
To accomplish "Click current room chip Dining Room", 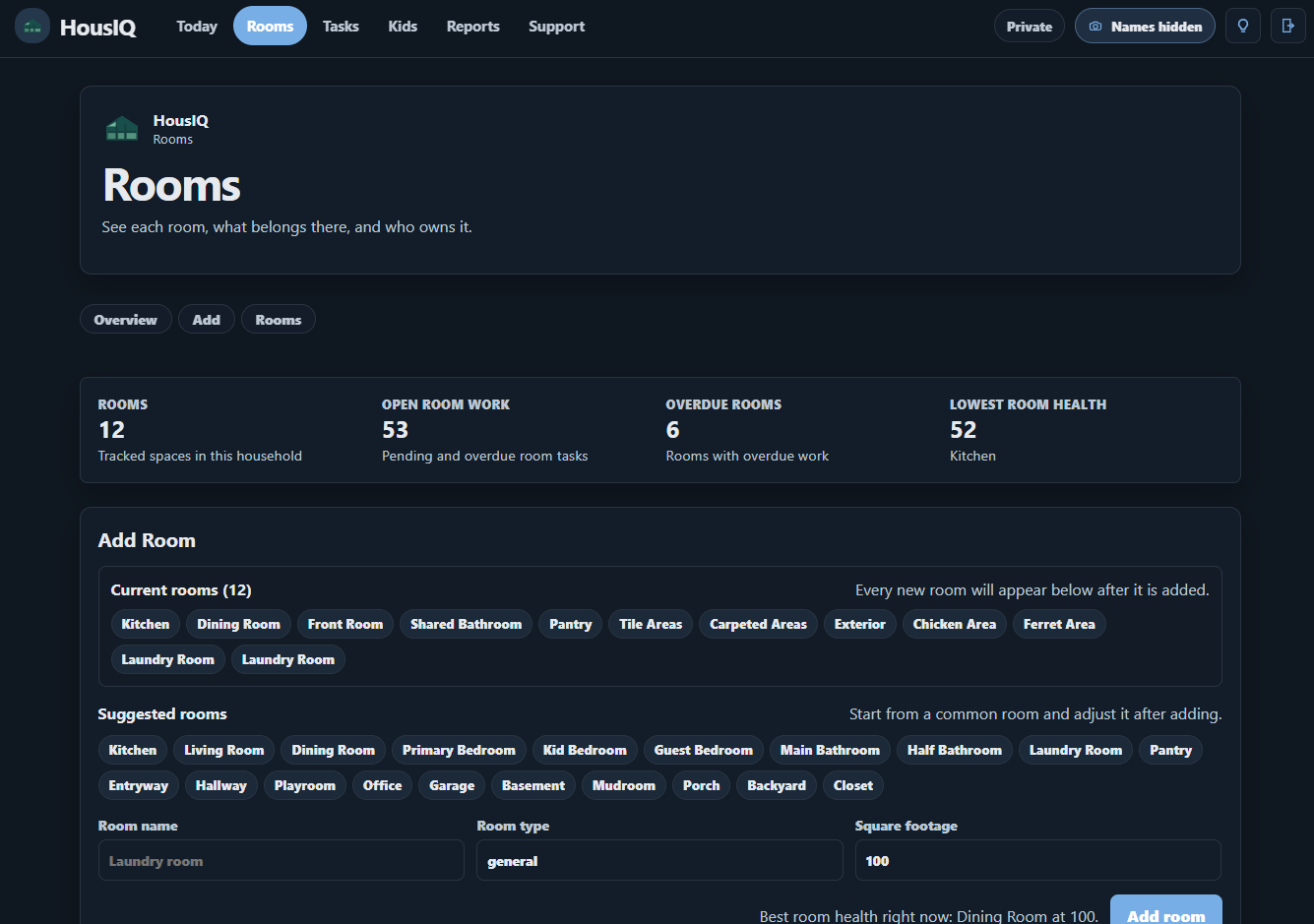I will coord(238,624).
